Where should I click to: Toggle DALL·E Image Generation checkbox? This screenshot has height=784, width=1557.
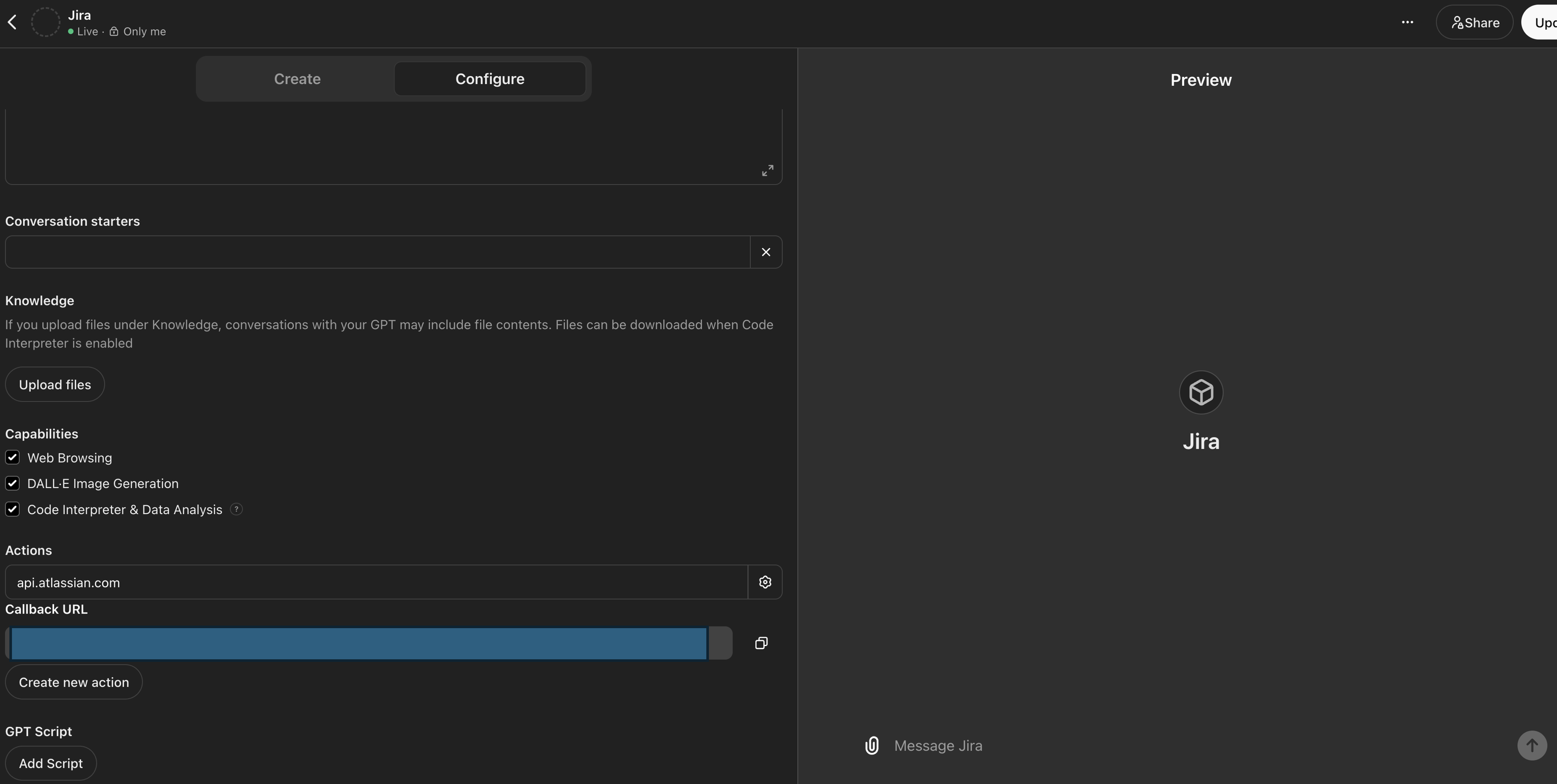[13, 483]
